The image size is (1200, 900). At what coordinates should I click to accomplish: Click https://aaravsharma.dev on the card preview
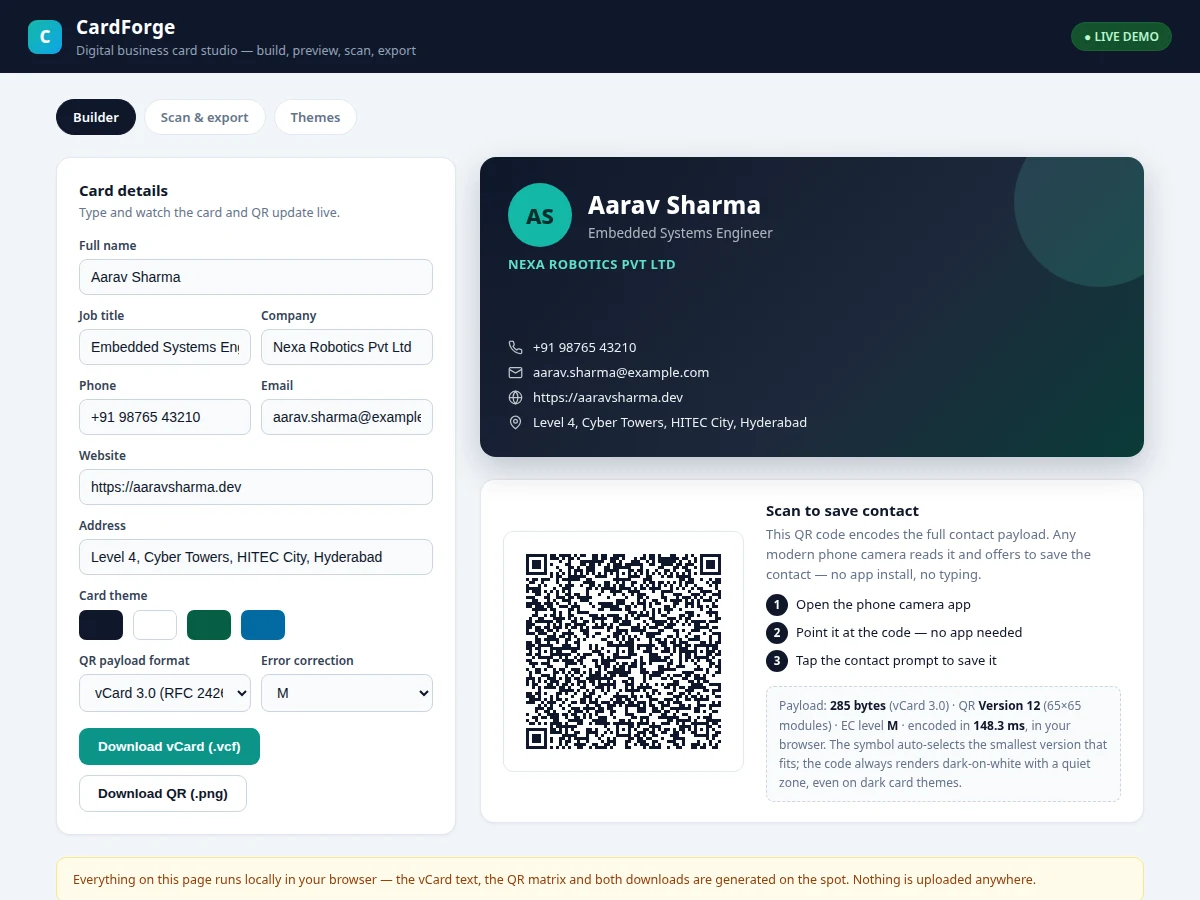608,397
